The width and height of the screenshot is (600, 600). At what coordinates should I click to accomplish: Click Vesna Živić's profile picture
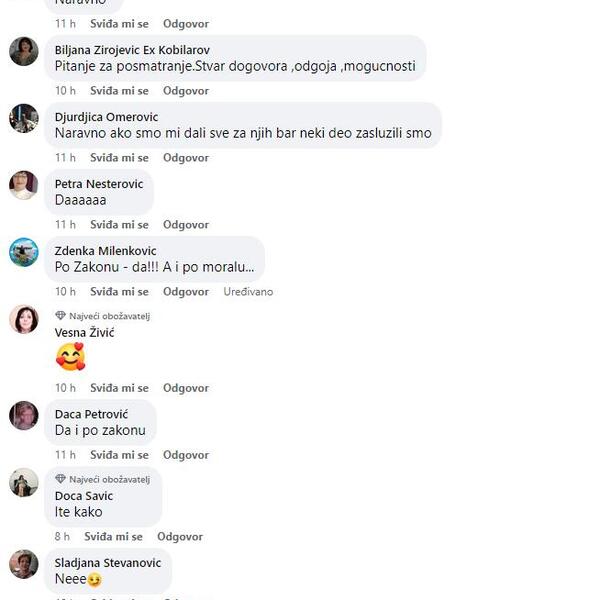[x=24, y=319]
